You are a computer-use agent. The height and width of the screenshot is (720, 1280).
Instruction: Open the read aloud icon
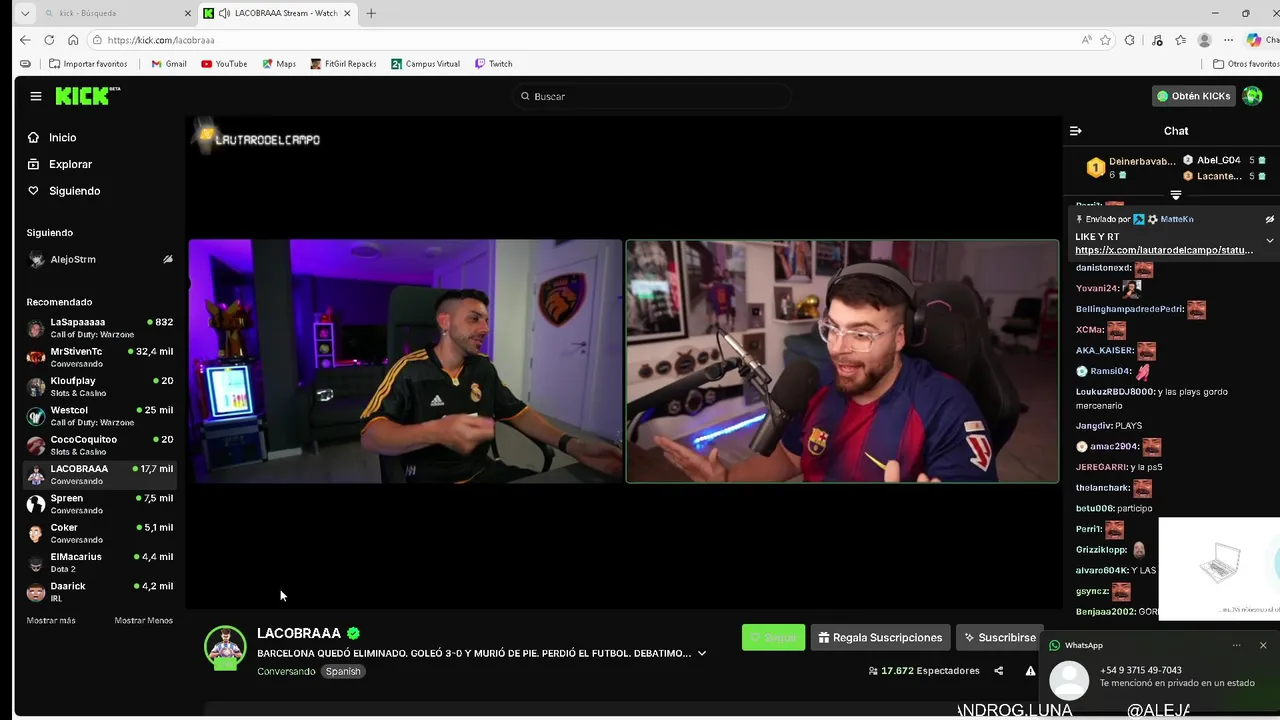click(x=1087, y=40)
